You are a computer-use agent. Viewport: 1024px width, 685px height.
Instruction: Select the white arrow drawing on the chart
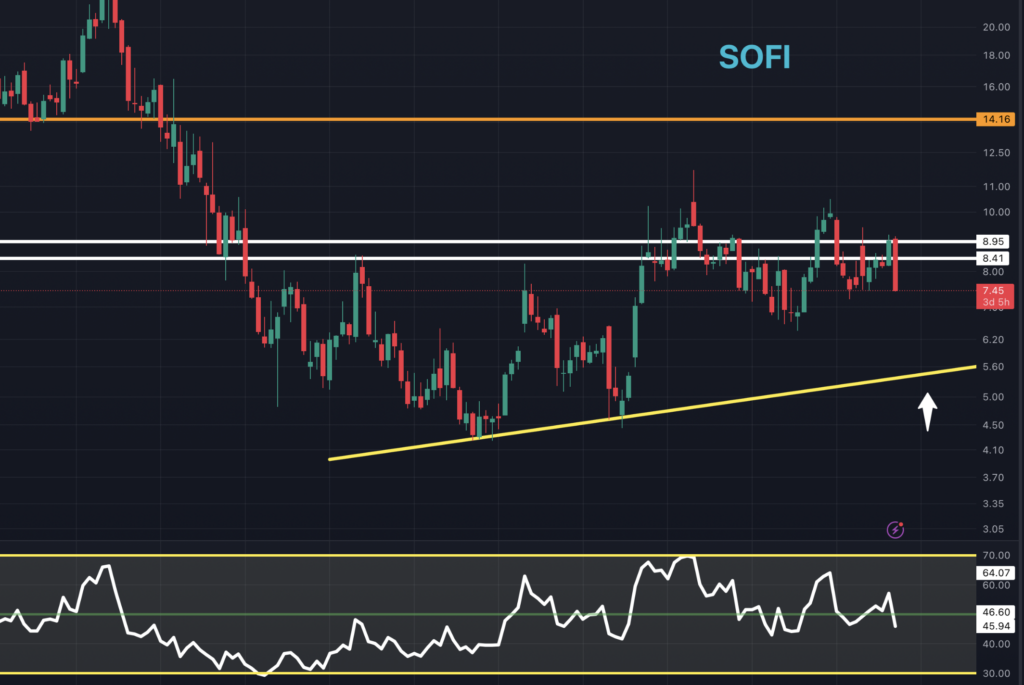coord(927,406)
